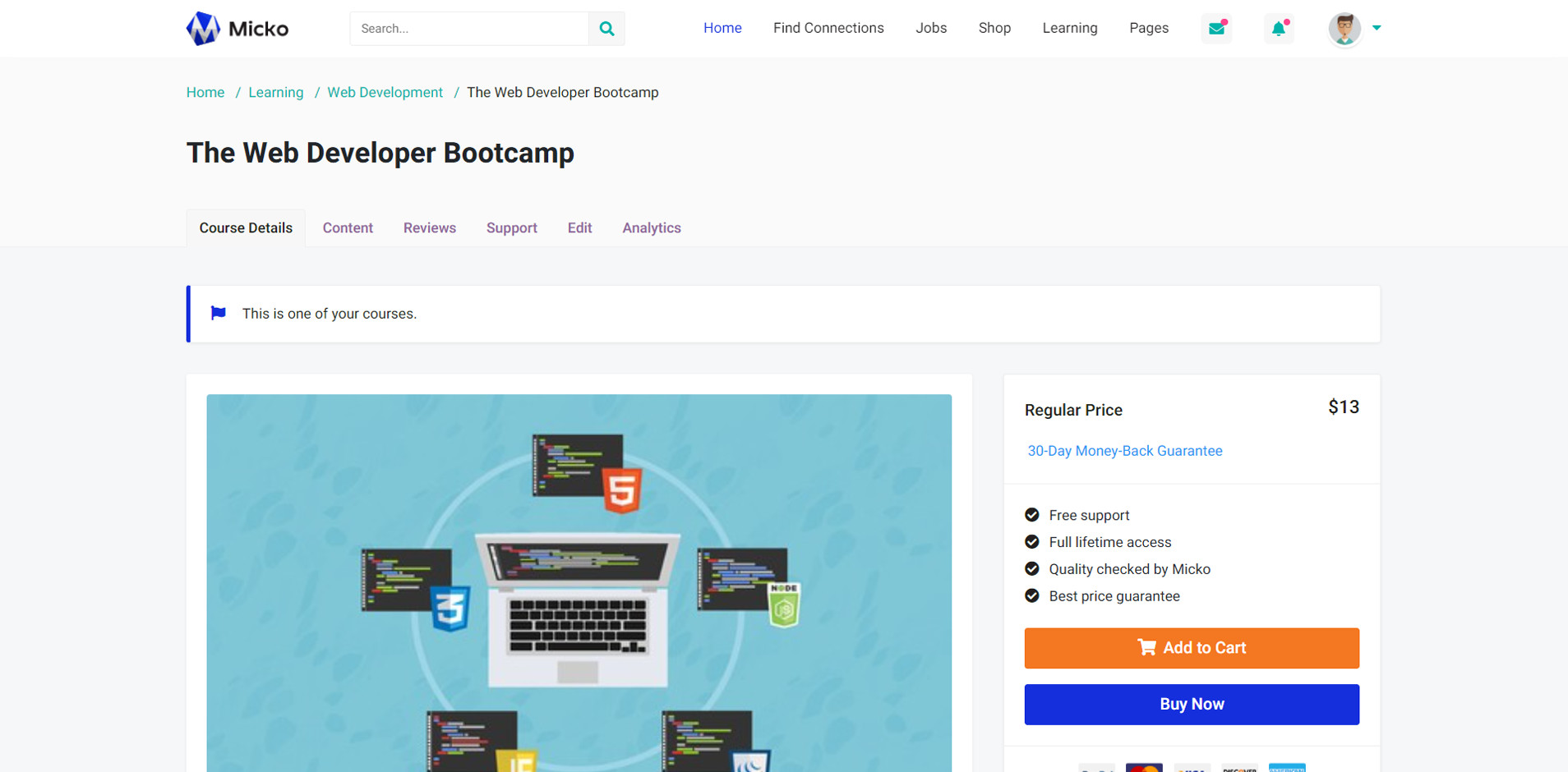The image size is (1568, 772).
Task: Open the notifications bell icon
Action: pos(1279,29)
